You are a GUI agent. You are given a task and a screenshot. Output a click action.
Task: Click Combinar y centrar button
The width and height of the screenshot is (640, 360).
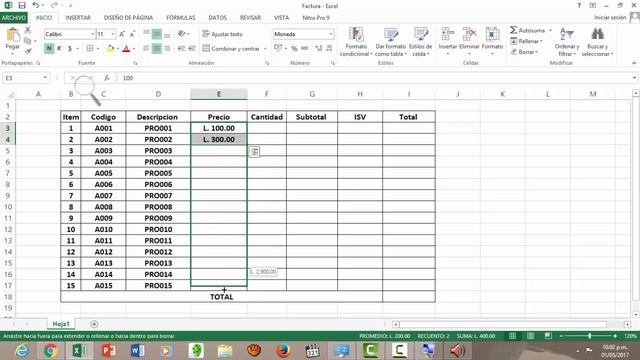click(x=231, y=49)
